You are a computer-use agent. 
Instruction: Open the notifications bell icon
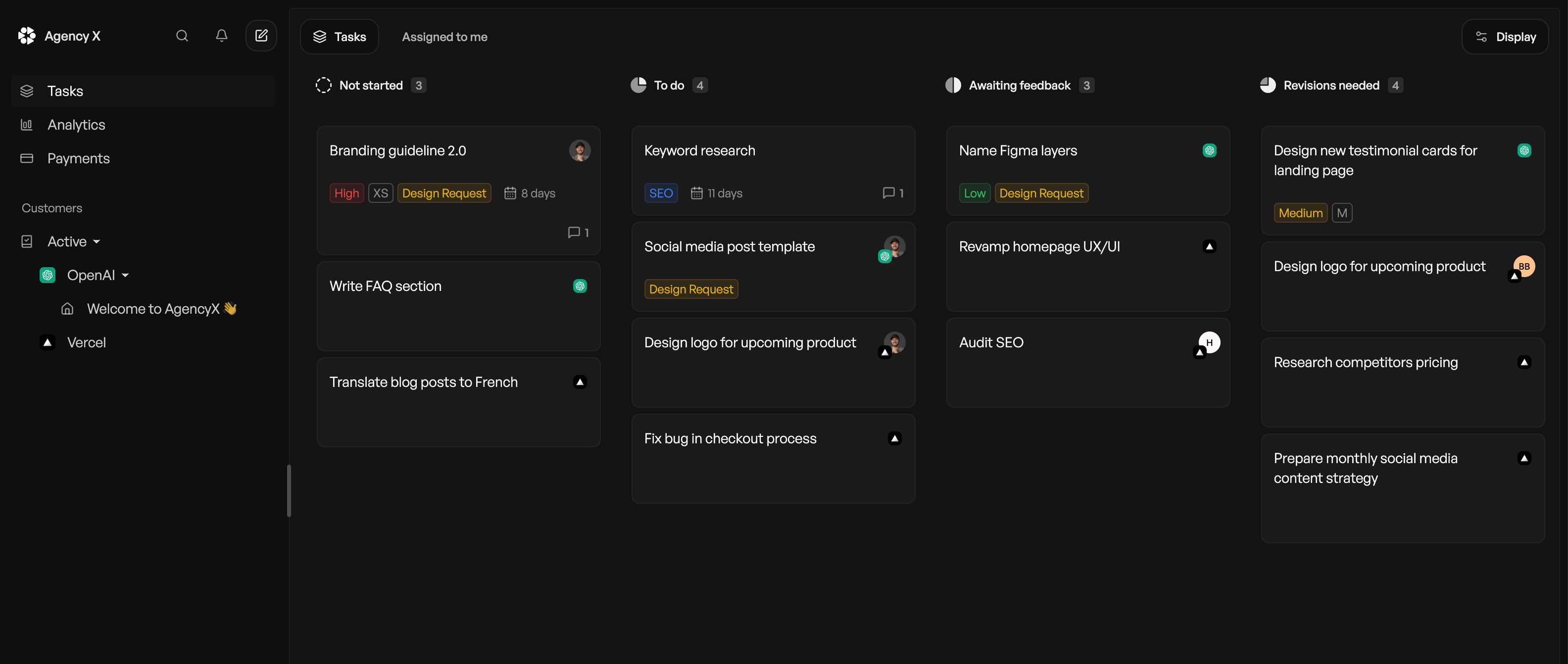tap(221, 36)
